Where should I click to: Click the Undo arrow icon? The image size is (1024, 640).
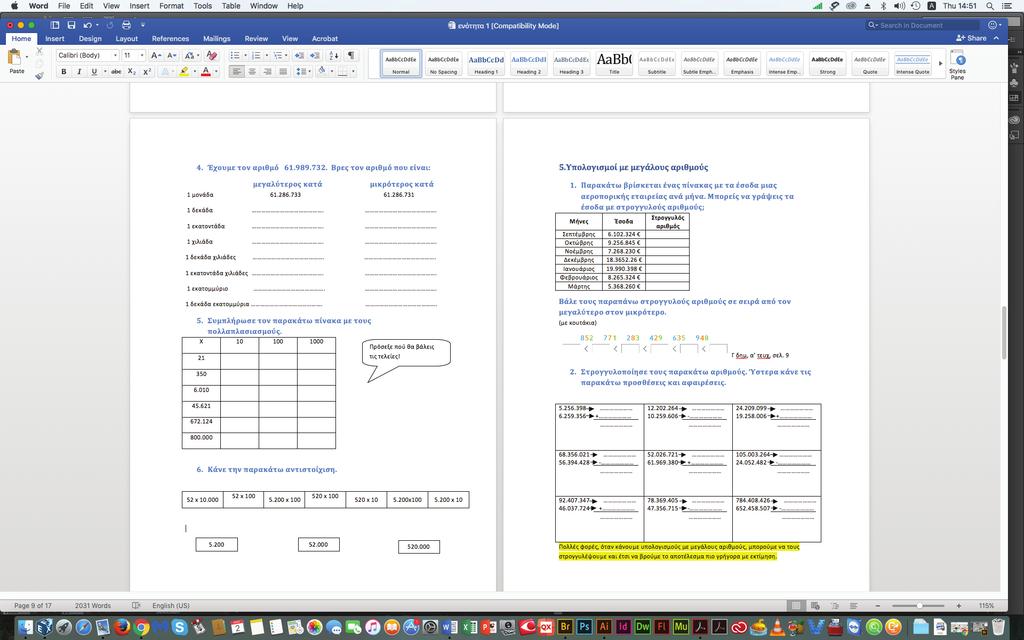coord(87,25)
